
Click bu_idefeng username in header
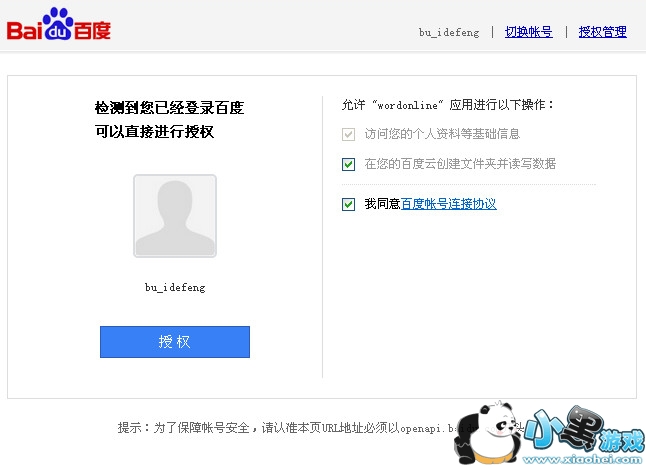(449, 32)
